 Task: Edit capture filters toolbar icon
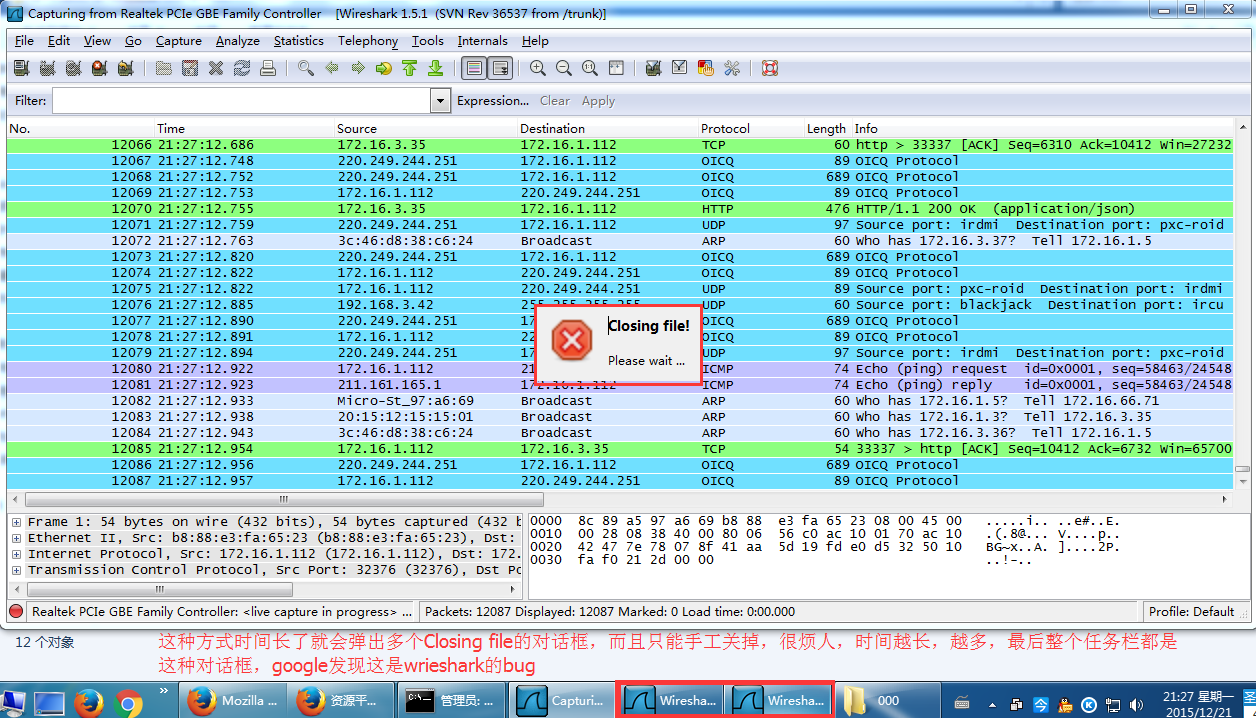pos(654,68)
